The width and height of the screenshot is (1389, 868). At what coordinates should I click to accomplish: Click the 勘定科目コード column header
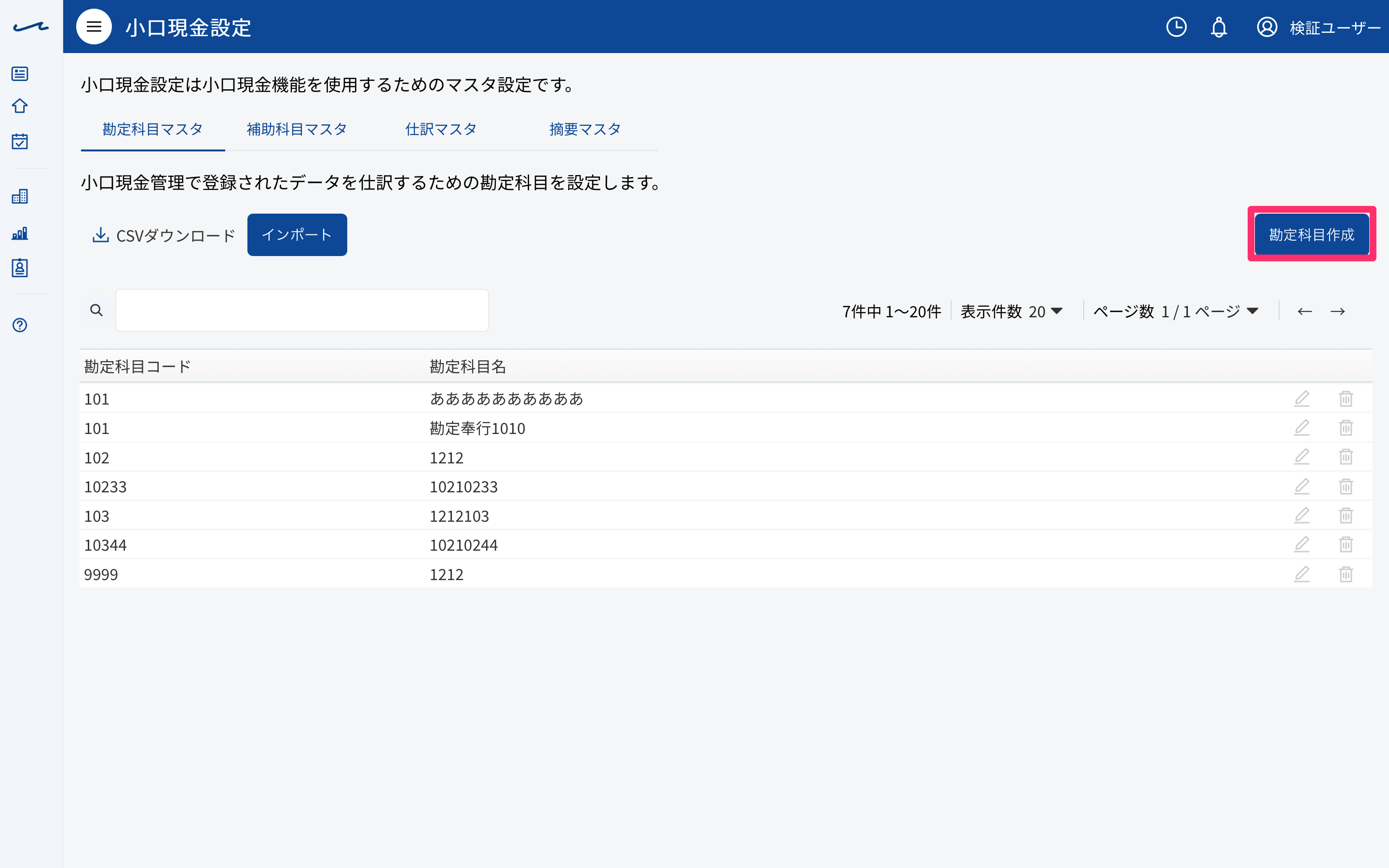pyautogui.click(x=137, y=366)
